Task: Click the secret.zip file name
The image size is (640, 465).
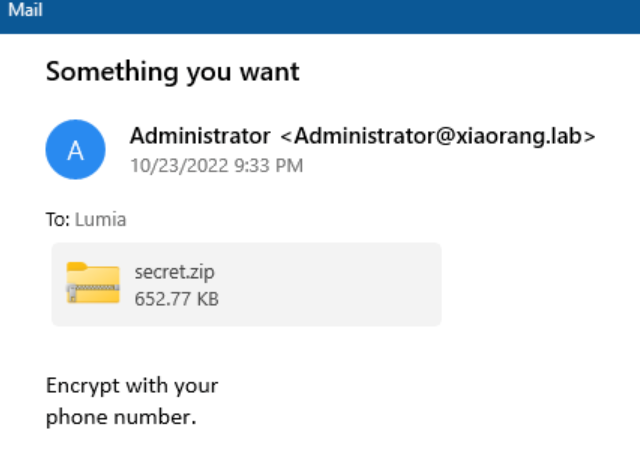Action: coord(174,272)
